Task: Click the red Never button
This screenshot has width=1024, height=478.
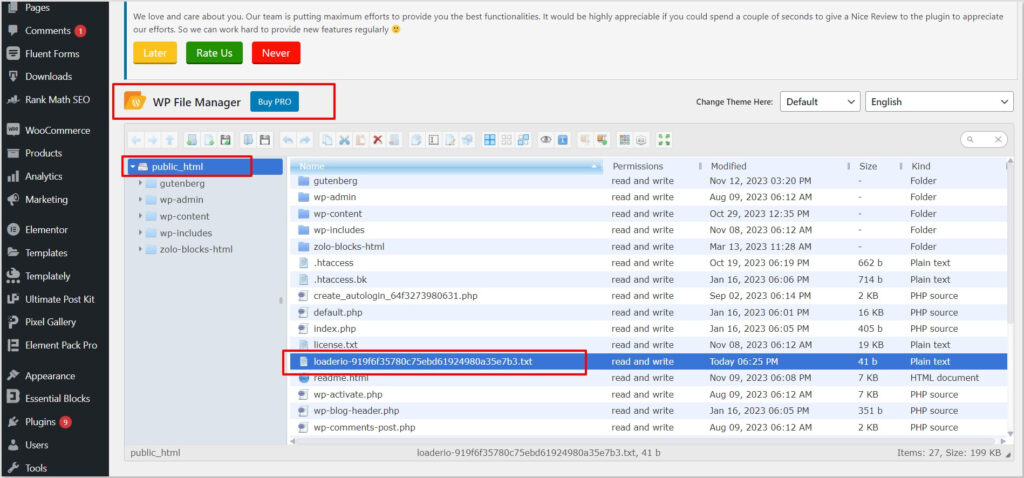Action: (x=276, y=53)
